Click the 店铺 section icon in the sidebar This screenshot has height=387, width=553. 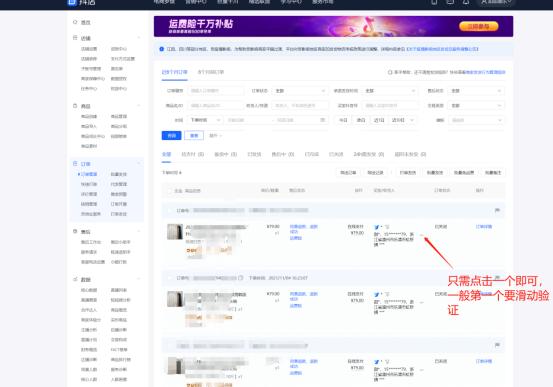75,38
